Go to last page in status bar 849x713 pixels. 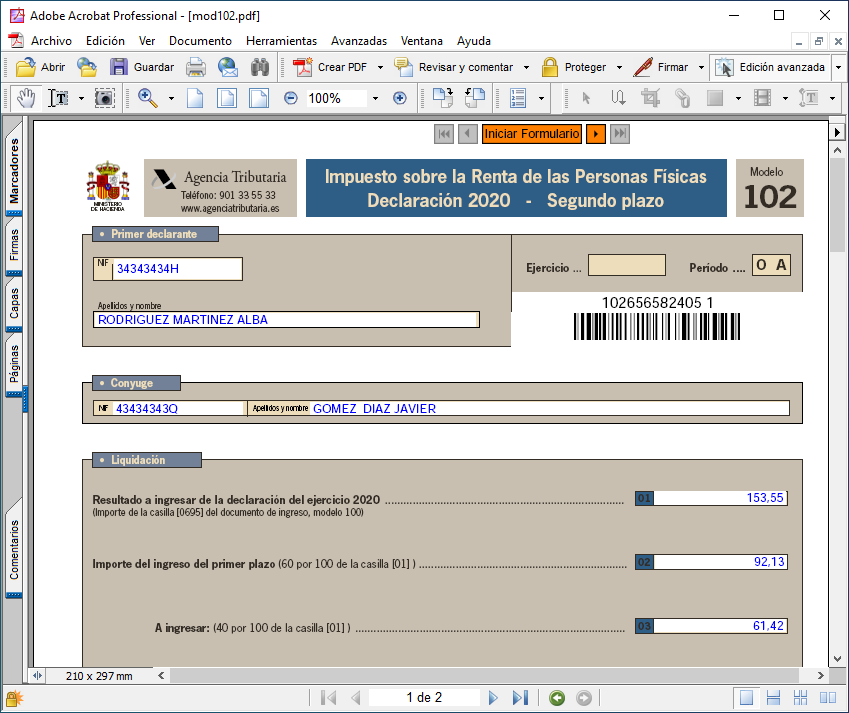[520, 698]
